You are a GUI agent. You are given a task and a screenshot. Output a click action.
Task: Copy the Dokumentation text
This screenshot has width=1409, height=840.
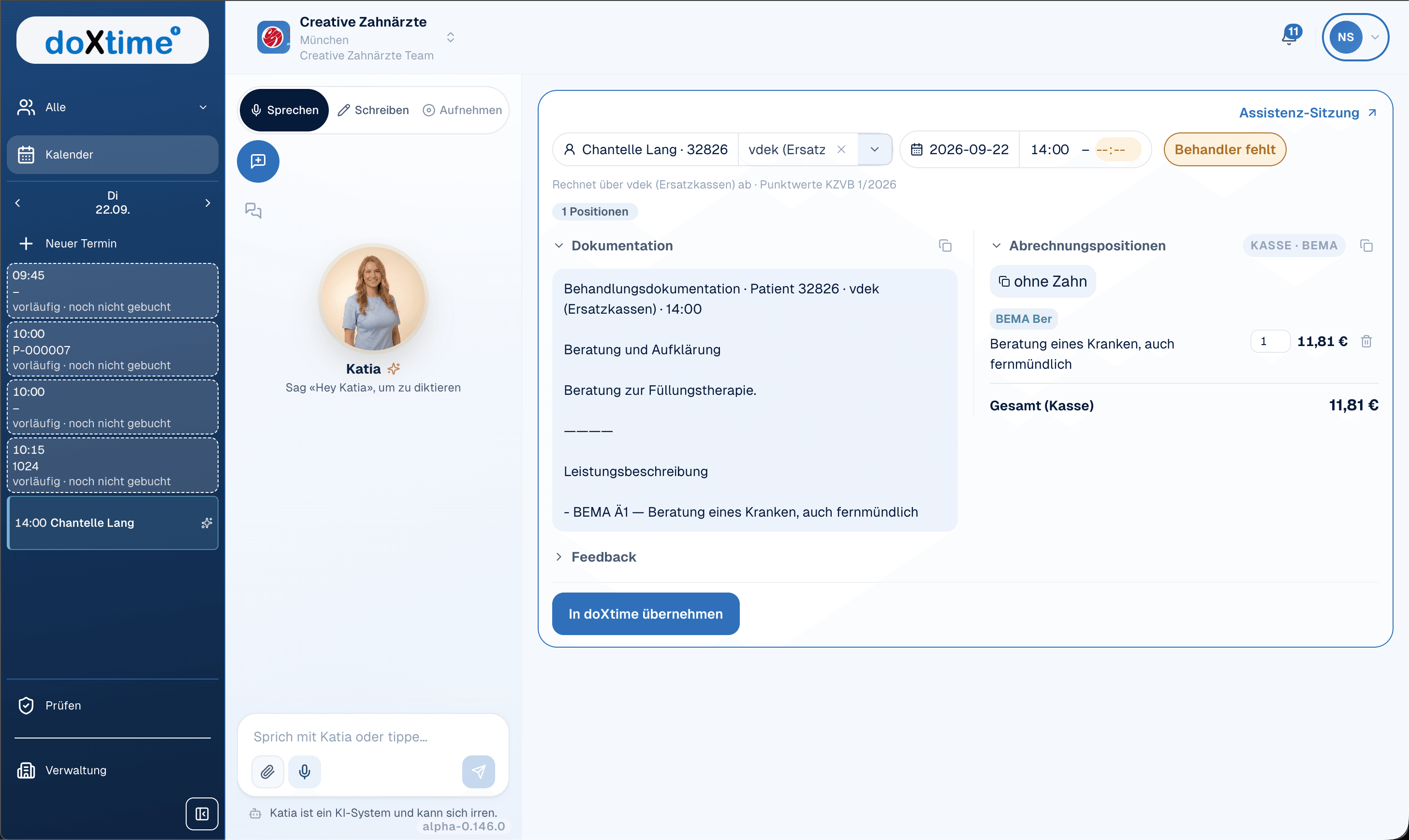[945, 246]
